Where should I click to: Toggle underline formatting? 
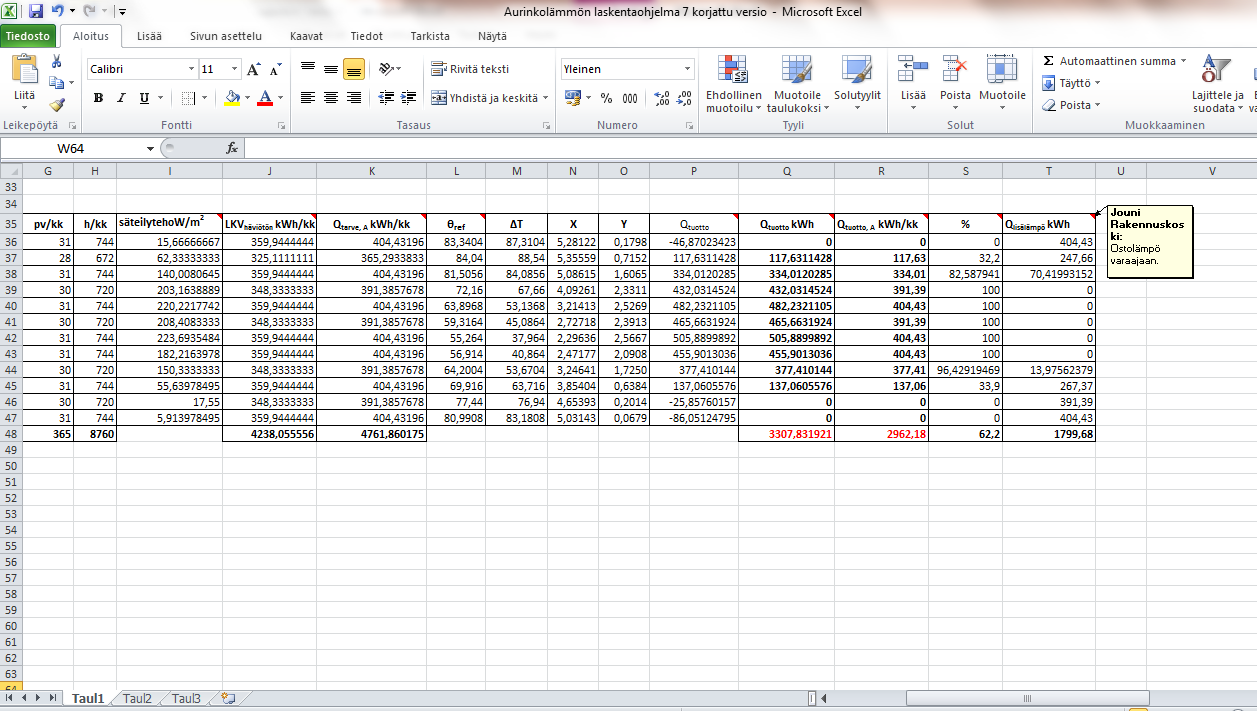tap(145, 98)
